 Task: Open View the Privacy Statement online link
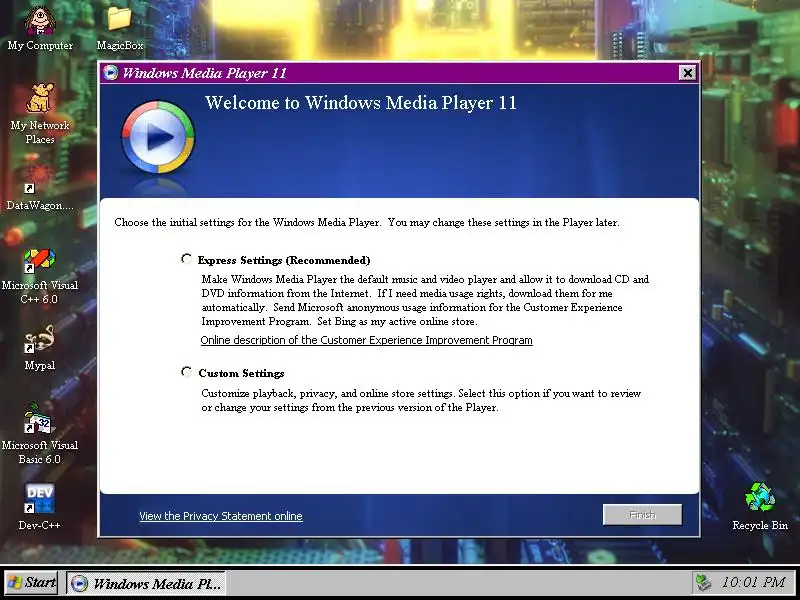[221, 516]
